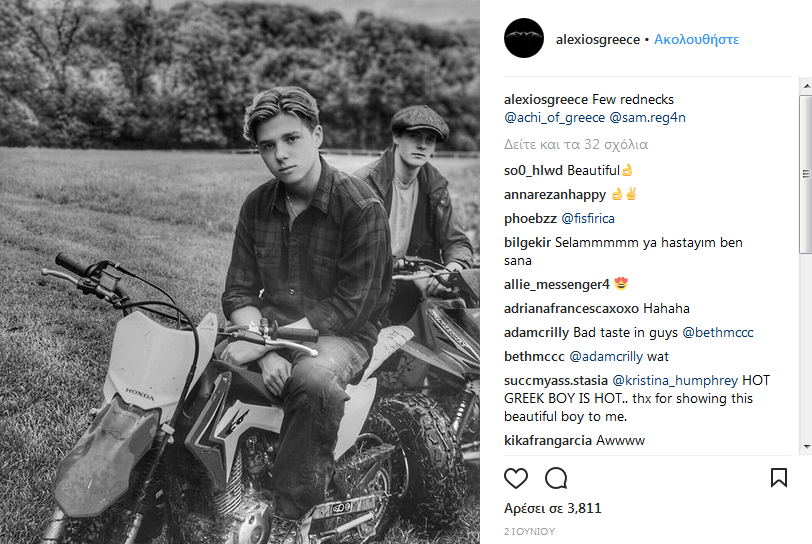This screenshot has width=812, height=544.
Task: Follow the account via Ακολουθήστε
Action: point(696,40)
